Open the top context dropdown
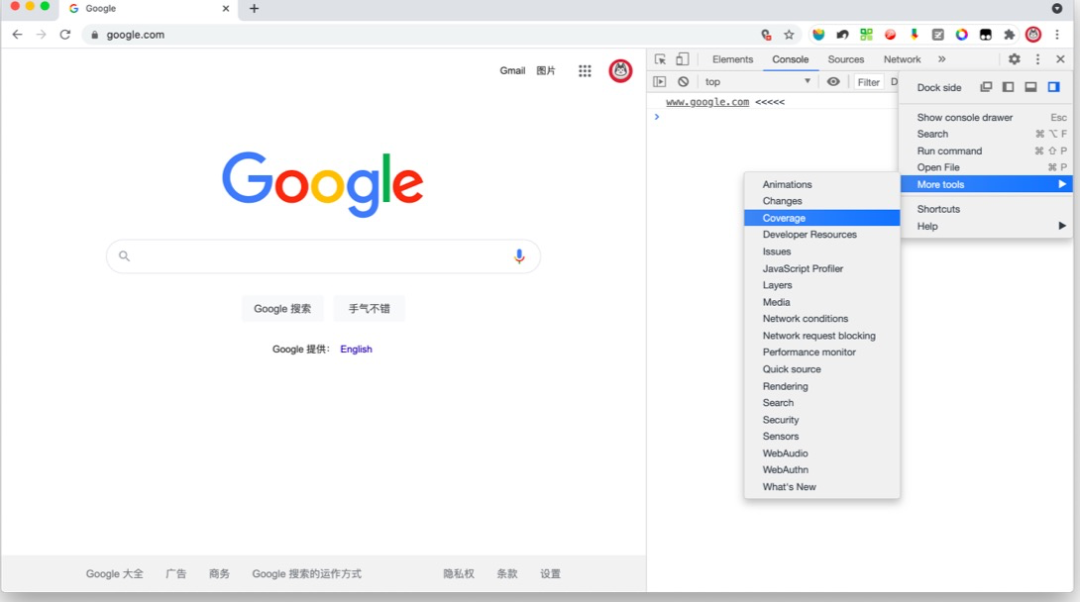 pyautogui.click(x=757, y=81)
